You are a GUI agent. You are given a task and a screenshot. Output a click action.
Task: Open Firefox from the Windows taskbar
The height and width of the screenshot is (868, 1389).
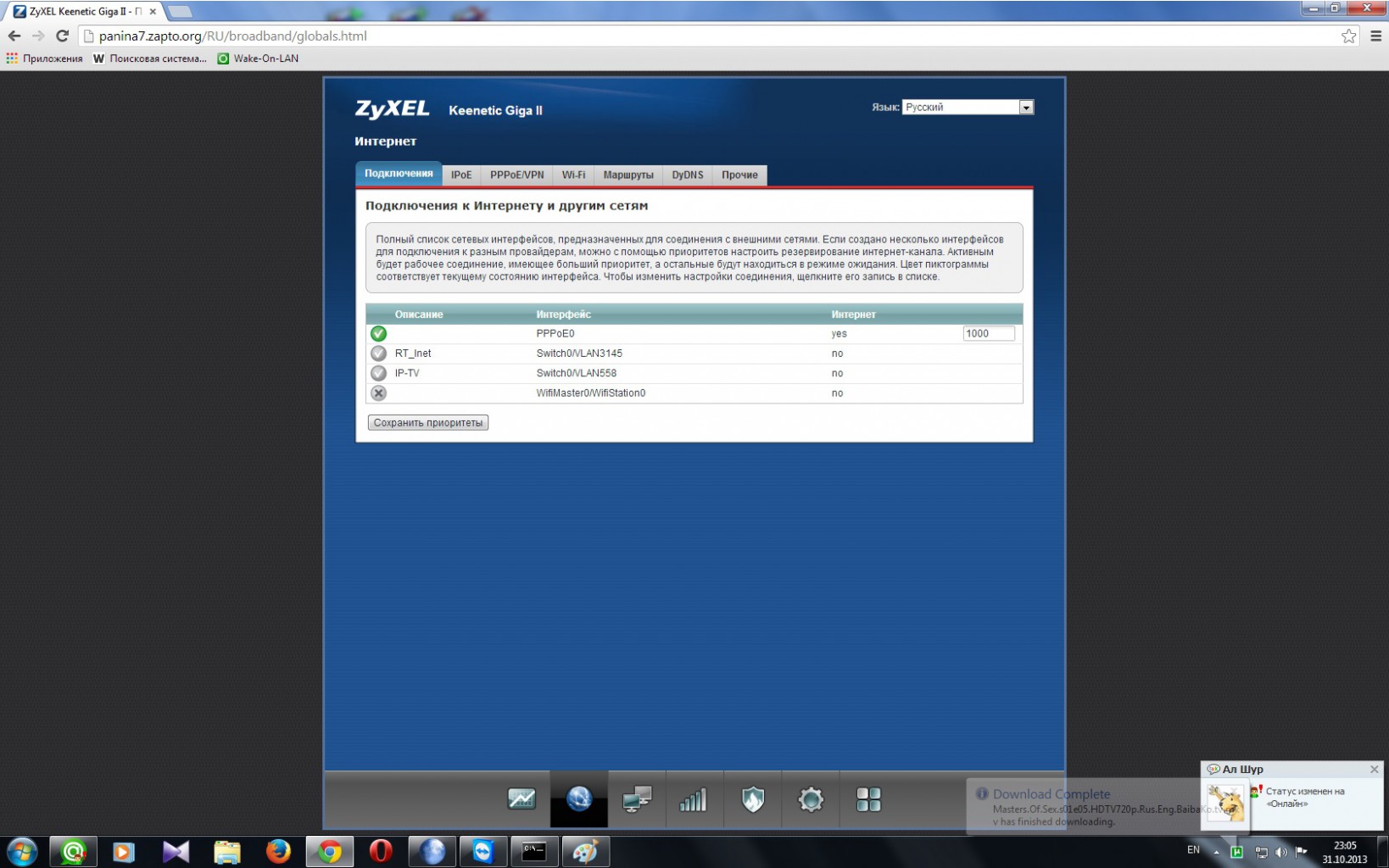(x=277, y=851)
